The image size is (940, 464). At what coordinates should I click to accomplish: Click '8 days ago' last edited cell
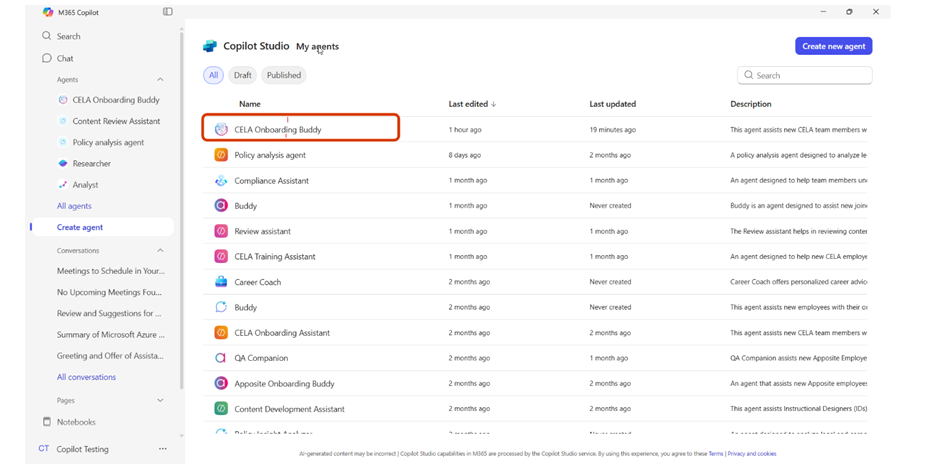[465, 155]
